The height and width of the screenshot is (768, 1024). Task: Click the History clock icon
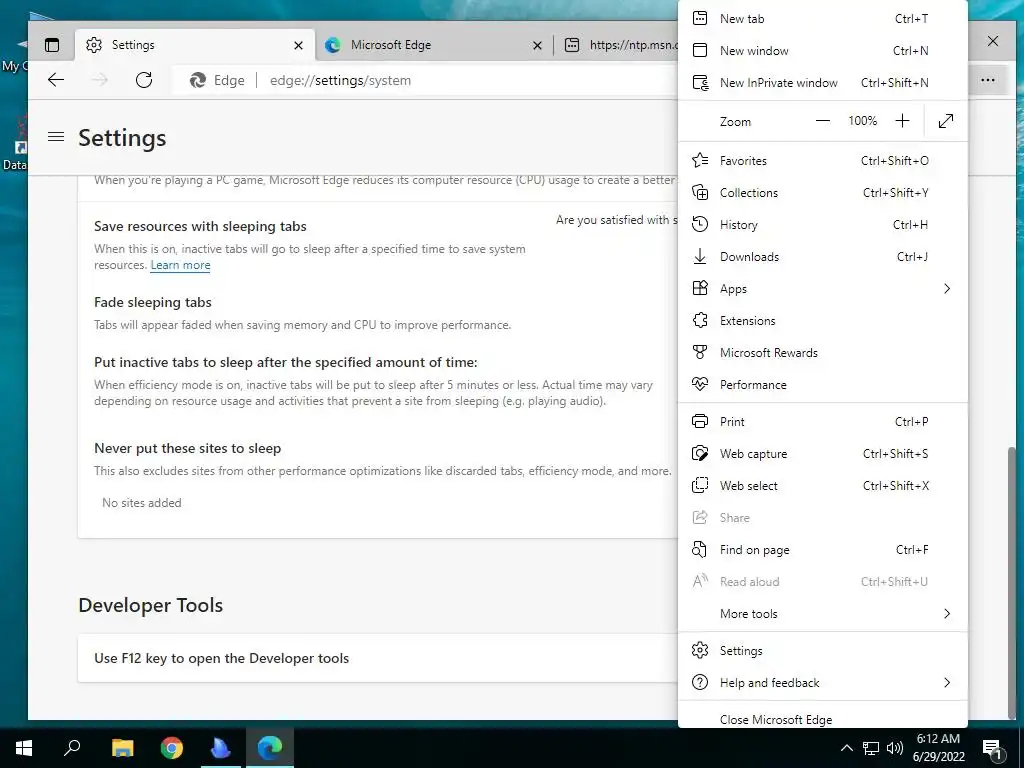pos(699,224)
